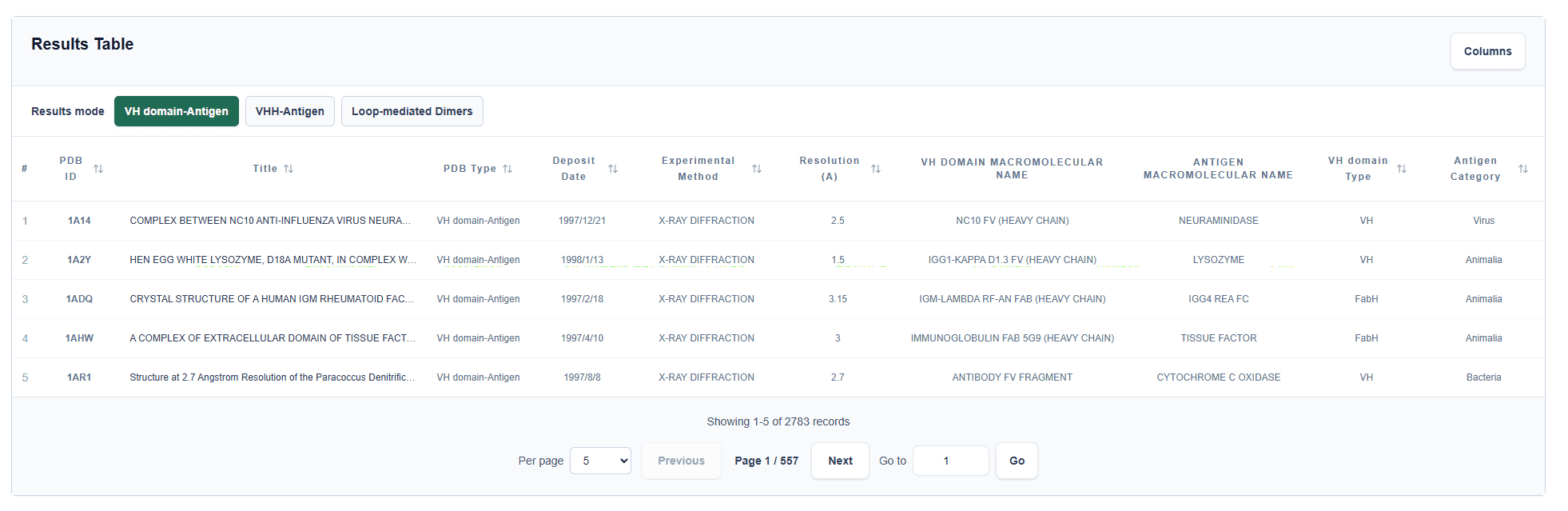Click NEURAMINIDASE antigen cell
The image size is (1568, 511).
click(x=1218, y=221)
